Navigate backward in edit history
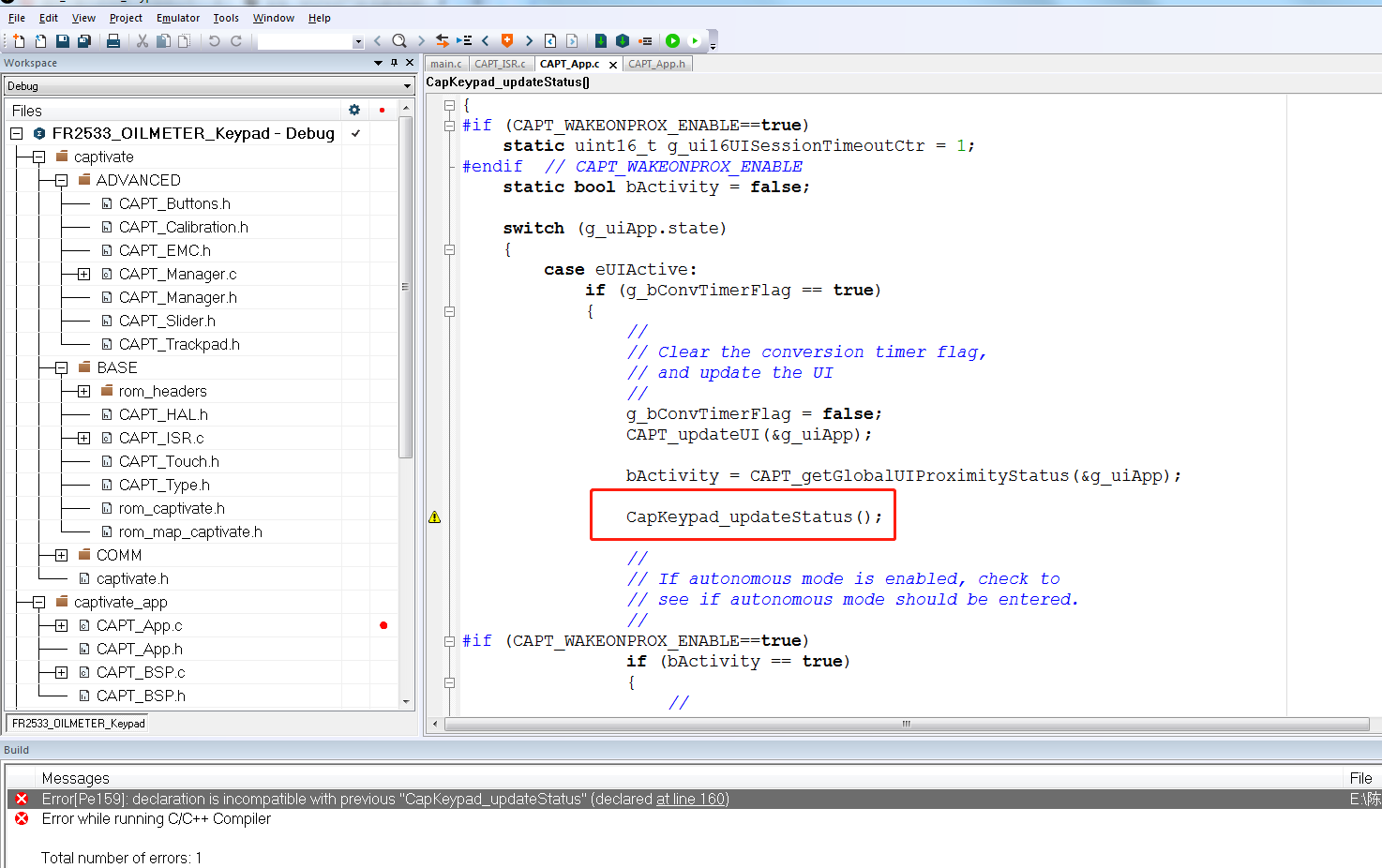 (x=550, y=40)
